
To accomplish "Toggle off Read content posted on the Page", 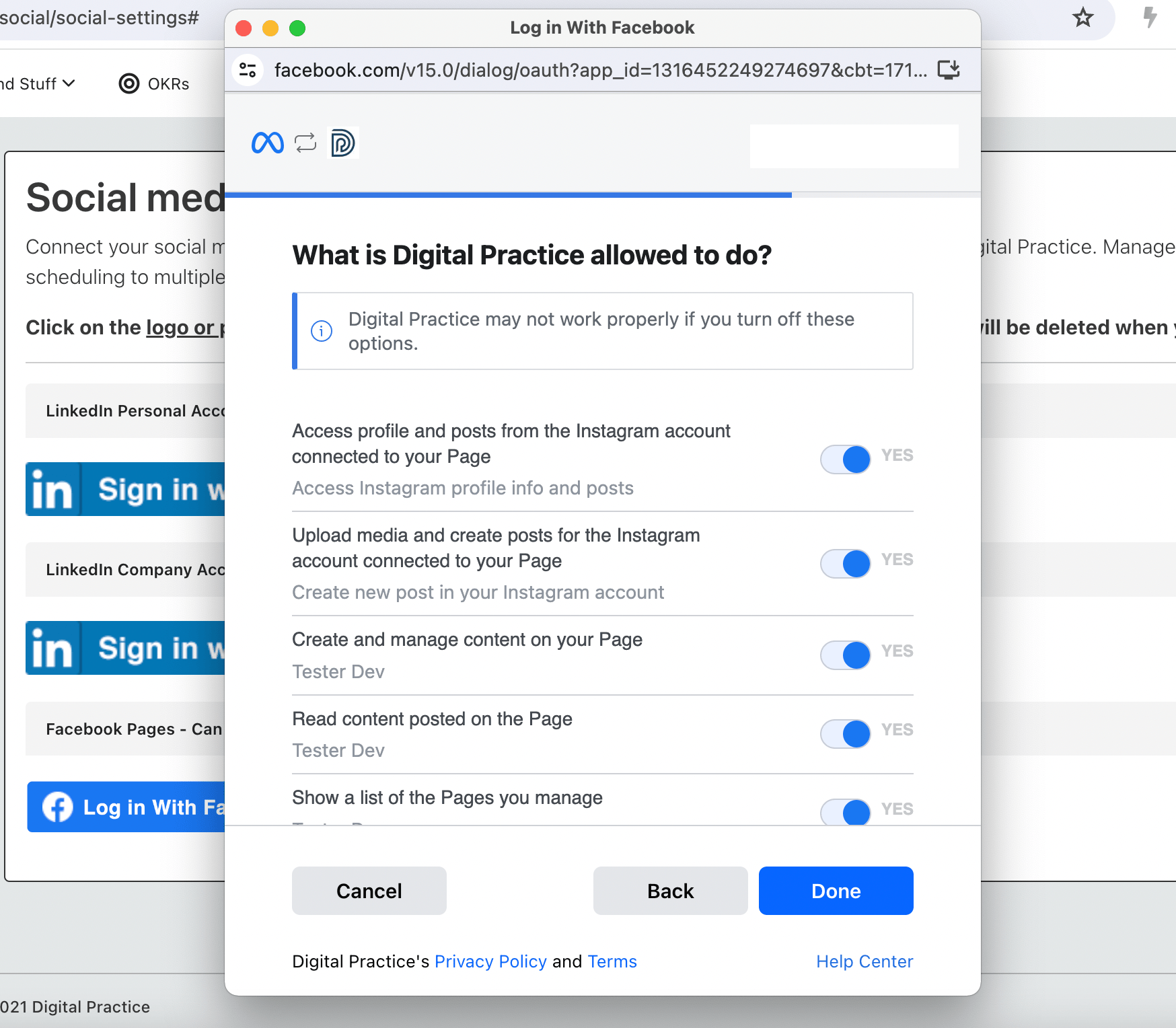I will point(846,733).
